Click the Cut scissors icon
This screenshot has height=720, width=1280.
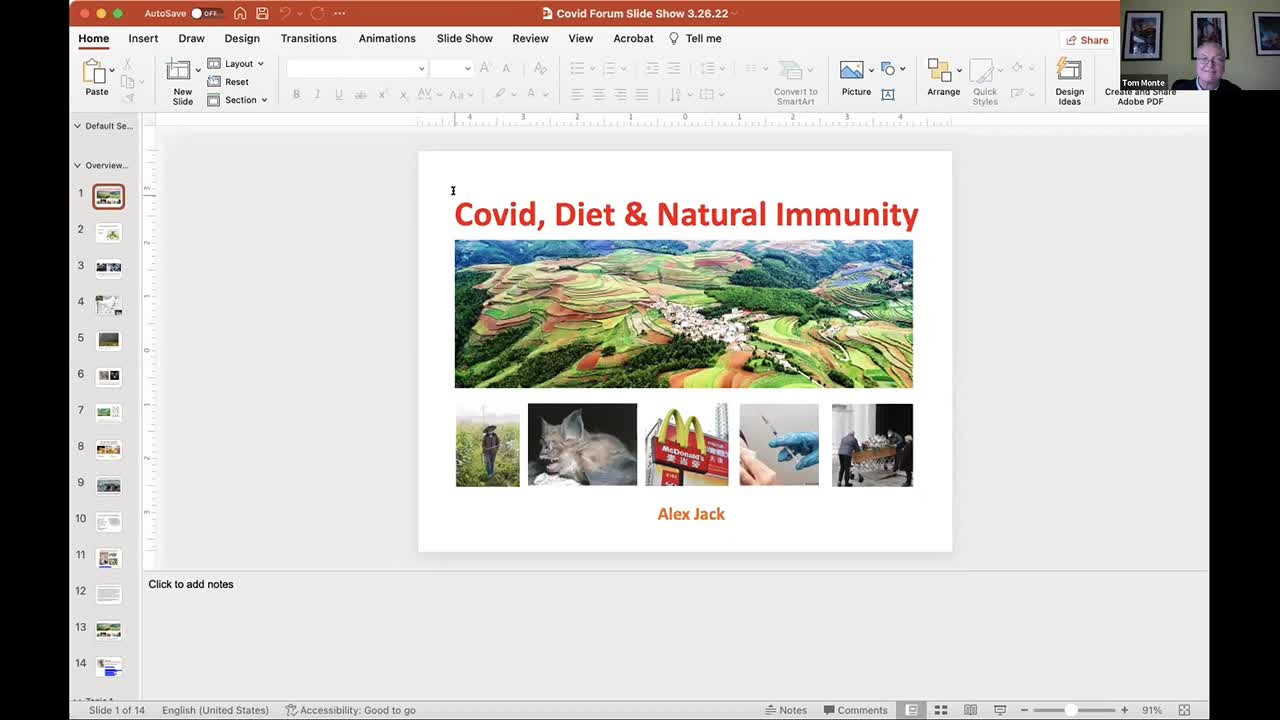coord(127,64)
